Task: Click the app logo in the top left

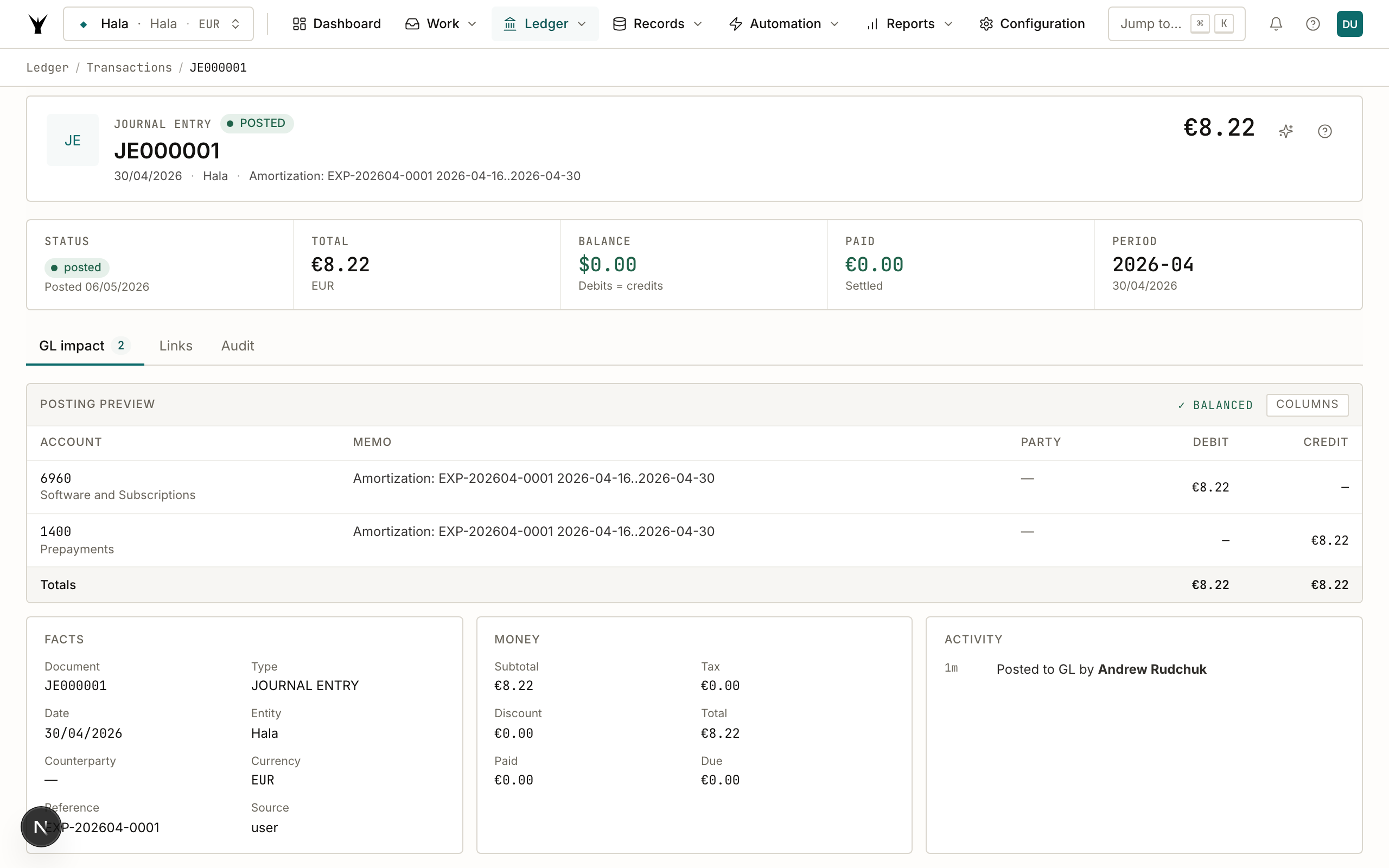Action: coord(38,23)
